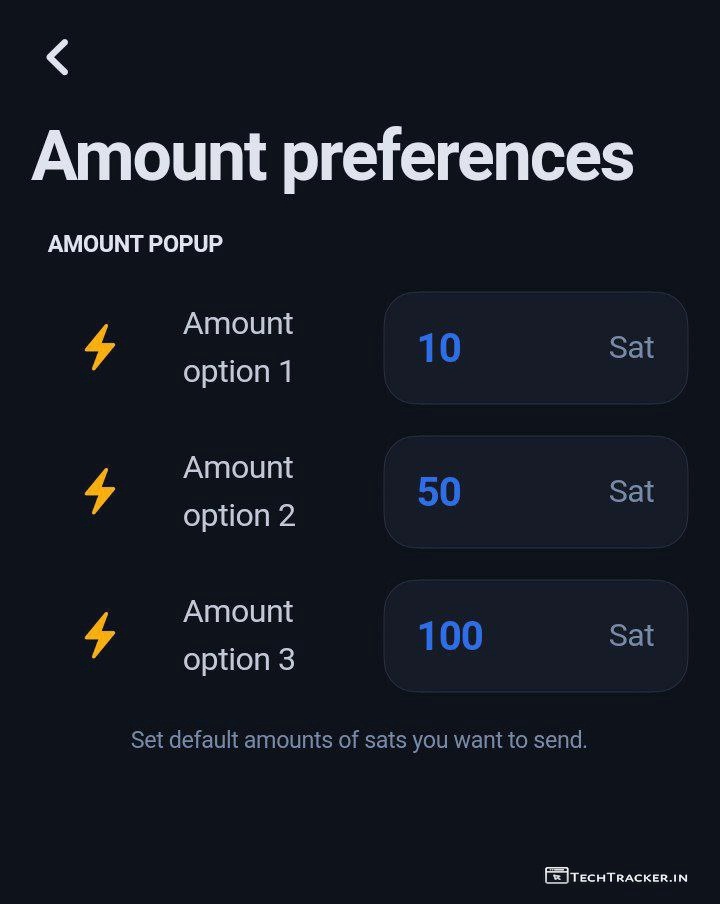
Task: Click the Sat unit label for option 3
Action: pos(631,636)
